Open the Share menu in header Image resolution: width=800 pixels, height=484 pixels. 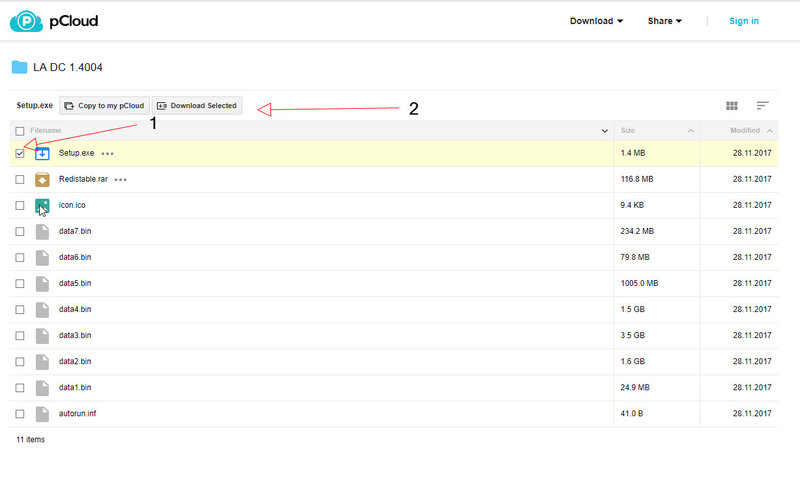664,21
